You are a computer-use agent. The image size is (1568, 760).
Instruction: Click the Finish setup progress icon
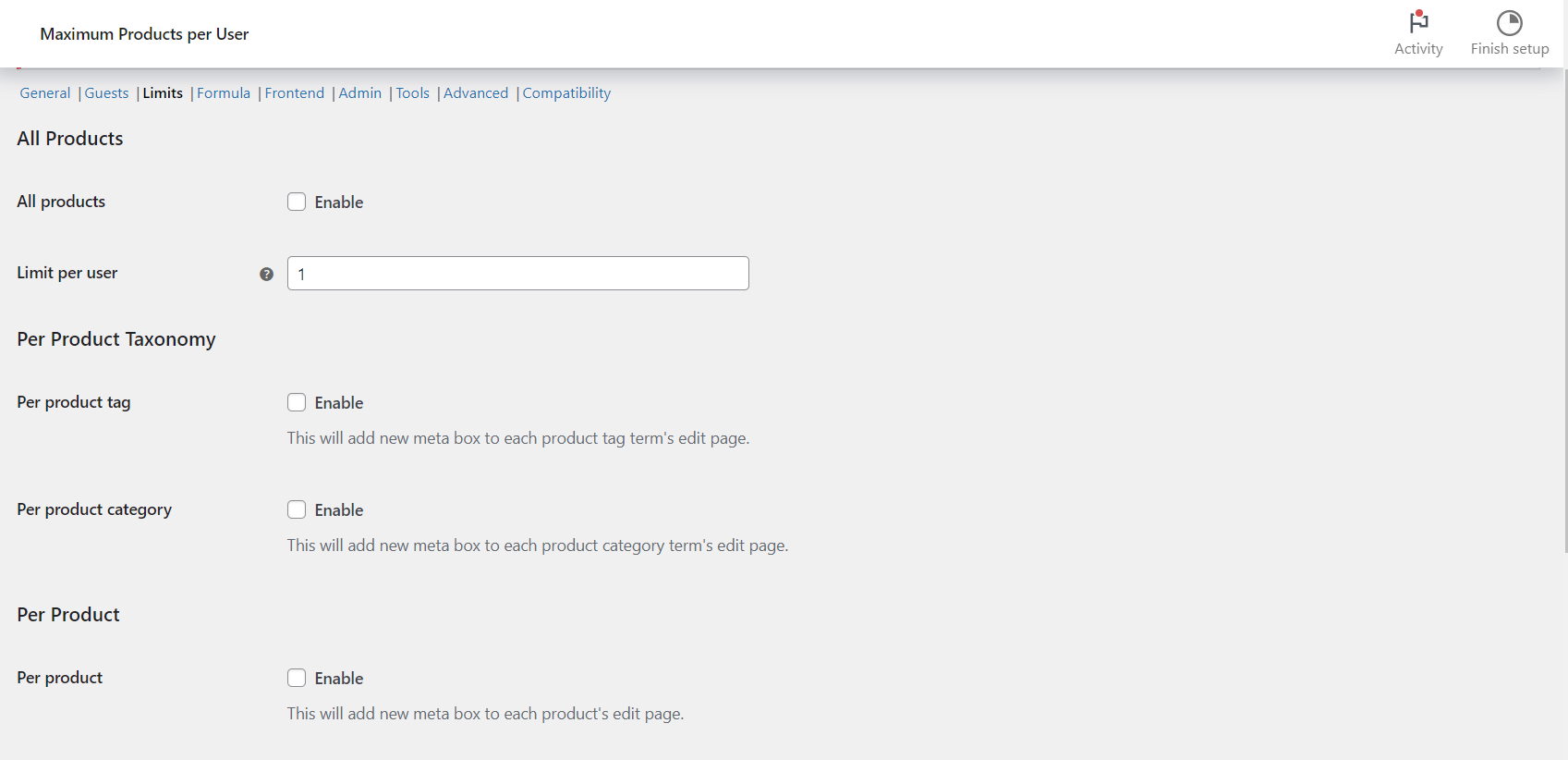[1509, 22]
